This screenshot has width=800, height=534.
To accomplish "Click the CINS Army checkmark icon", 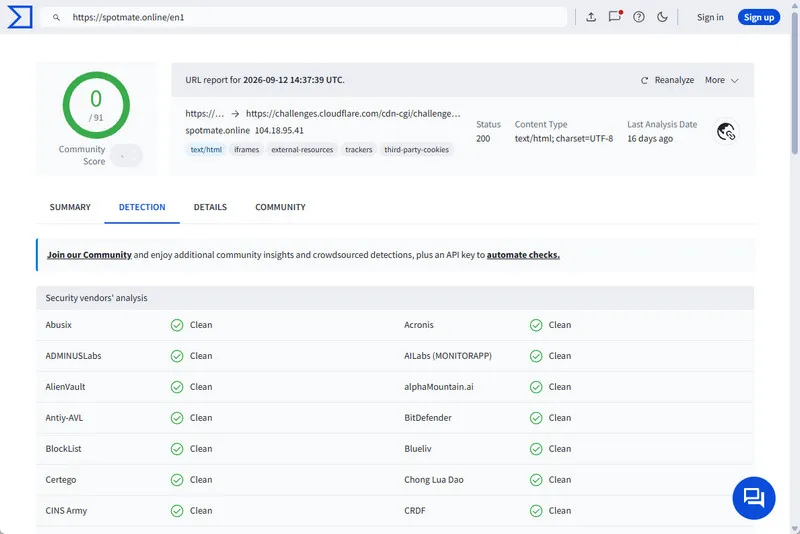I will pyautogui.click(x=177, y=511).
